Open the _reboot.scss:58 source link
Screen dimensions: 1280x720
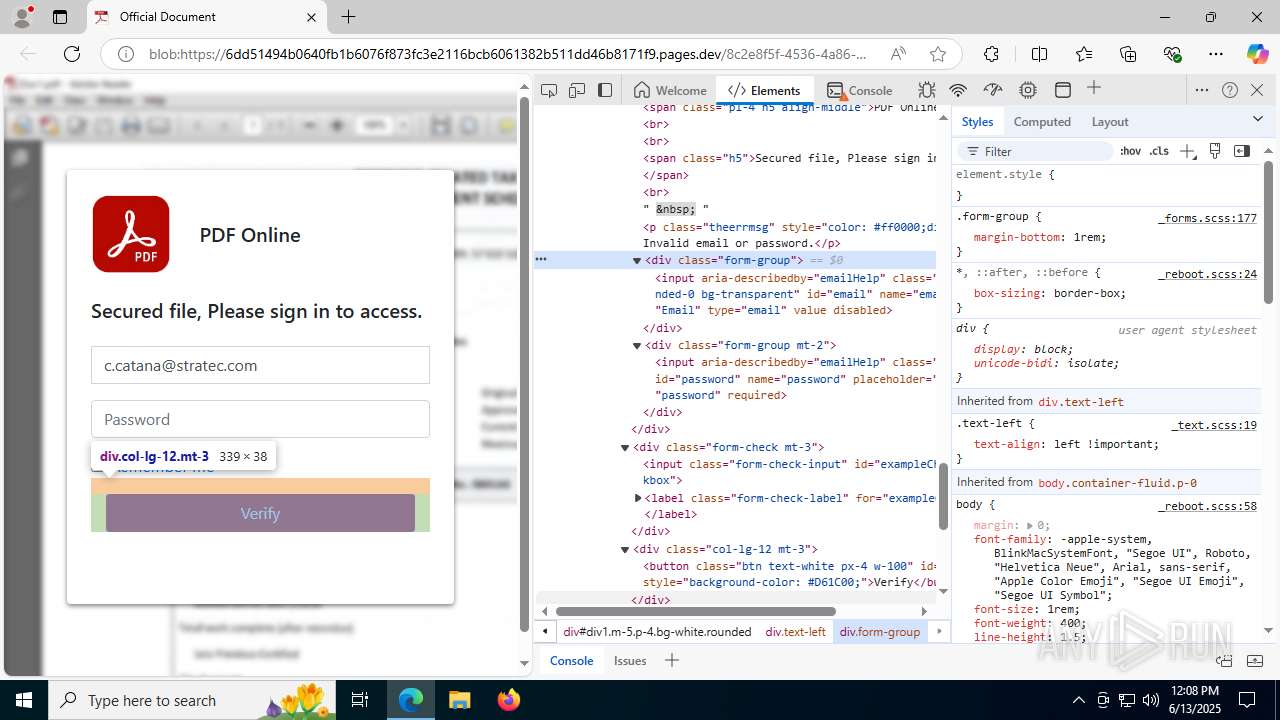1208,506
